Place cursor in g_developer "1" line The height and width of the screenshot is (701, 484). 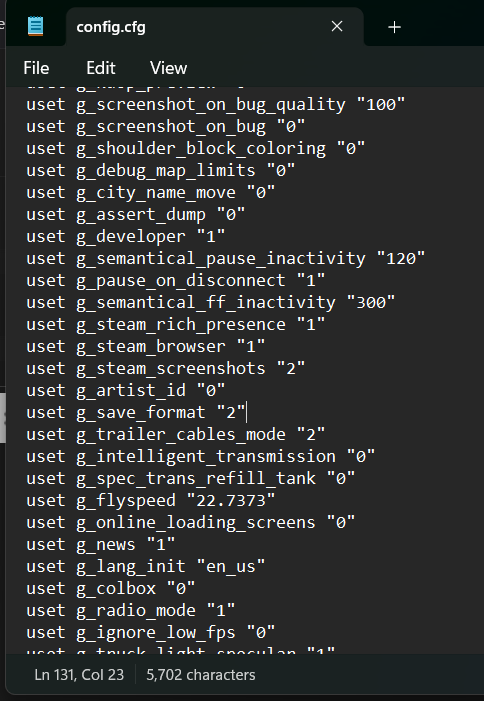pos(126,236)
